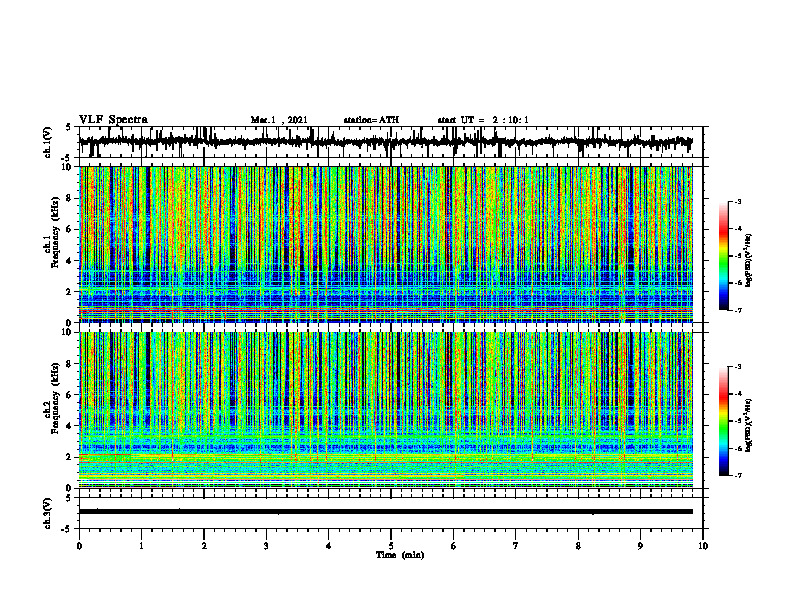Click the ch.2 frequency tick label "2"
The width and height of the screenshot is (792, 612).
pyautogui.click(x=70, y=457)
